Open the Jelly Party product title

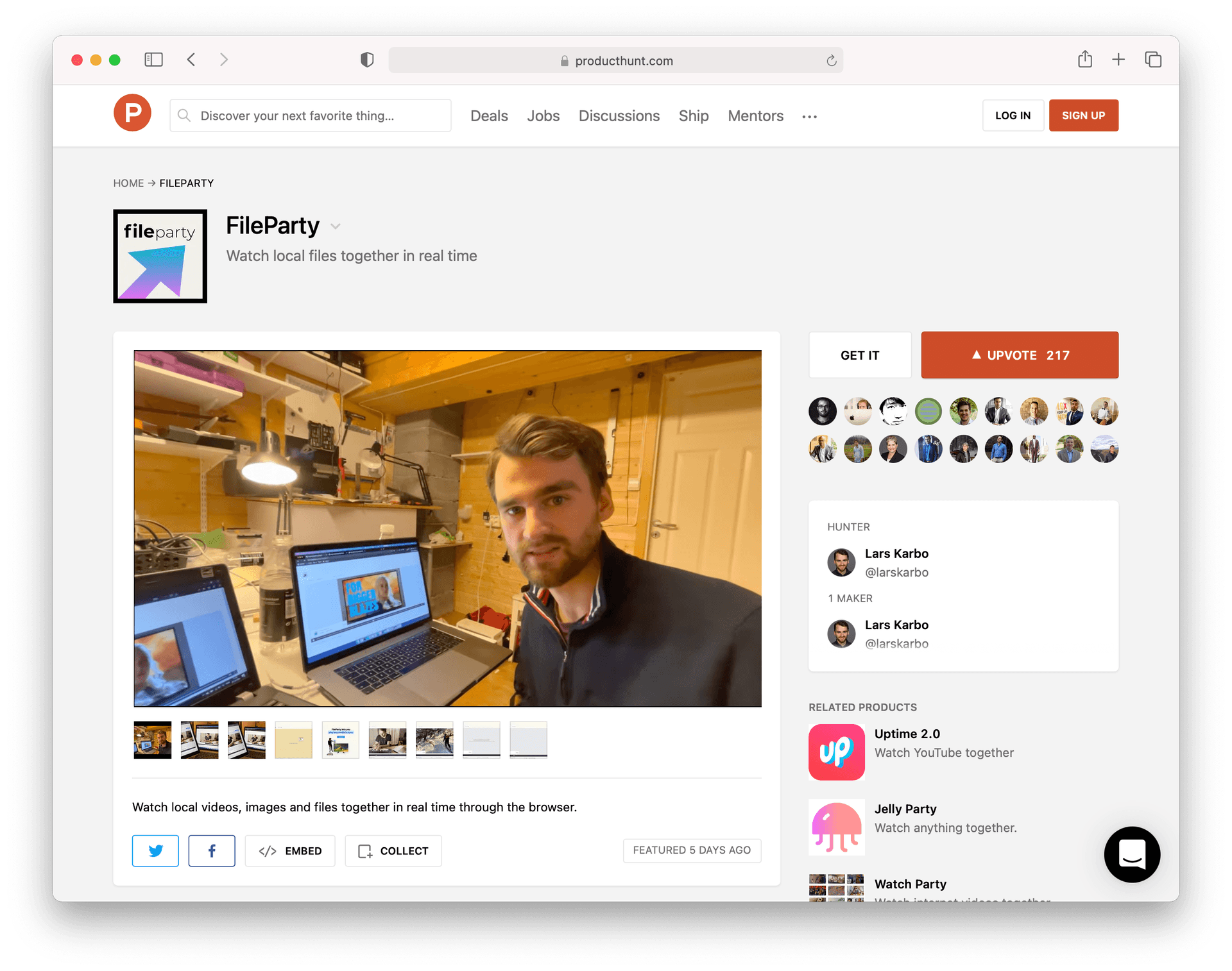click(x=905, y=809)
